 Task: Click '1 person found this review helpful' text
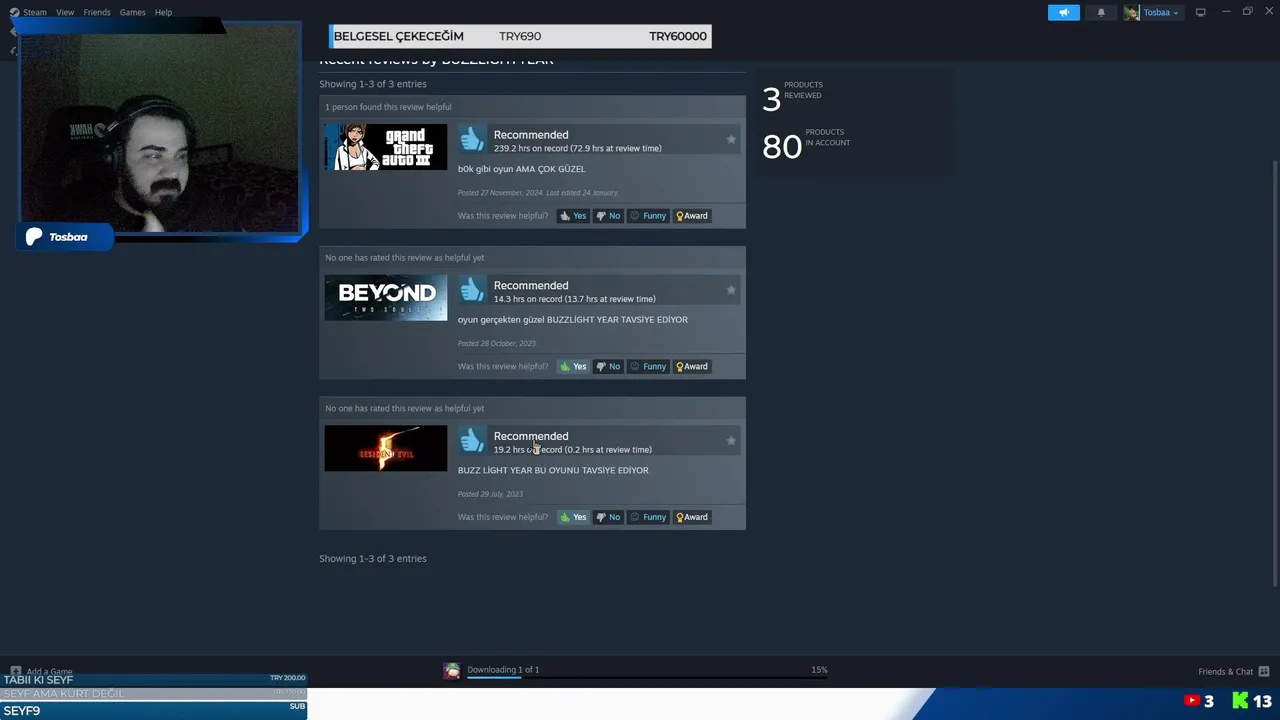(x=388, y=107)
